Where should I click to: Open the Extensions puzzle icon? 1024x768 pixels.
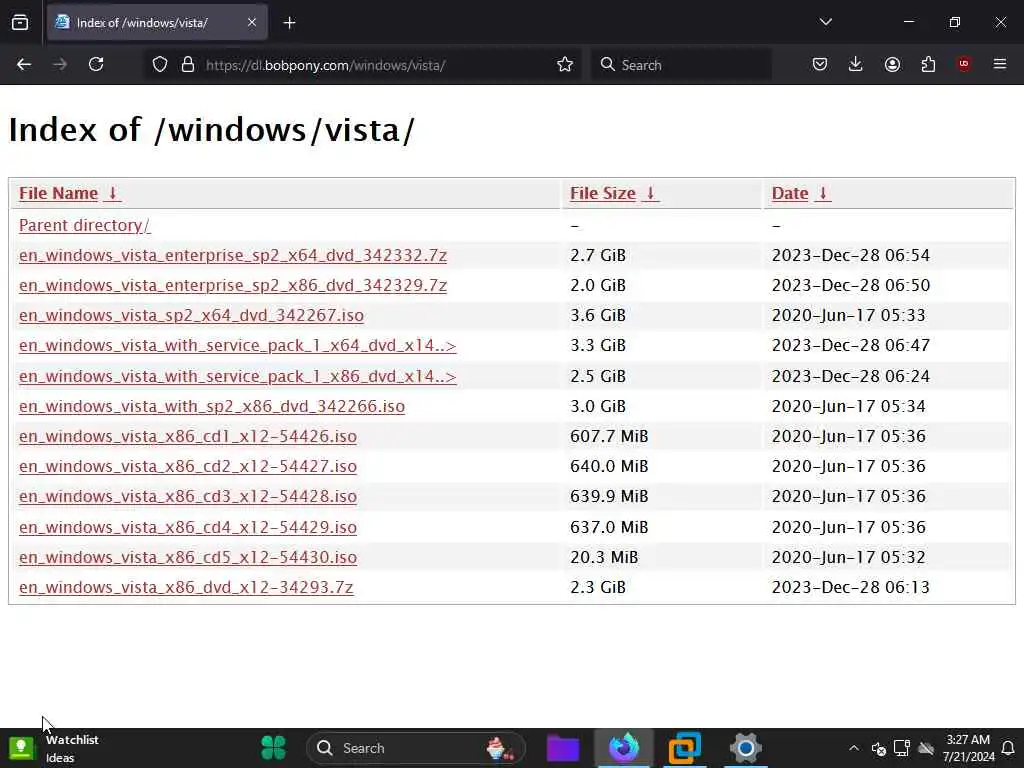[x=928, y=65]
